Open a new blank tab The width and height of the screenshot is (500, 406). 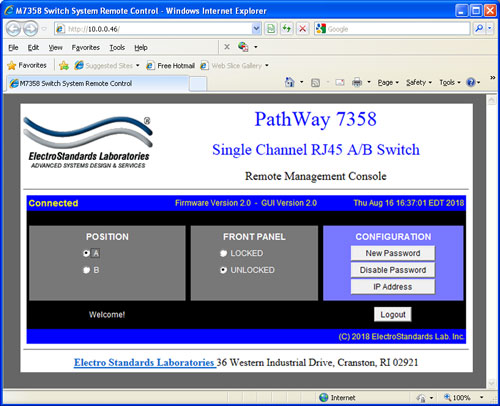(x=198, y=84)
